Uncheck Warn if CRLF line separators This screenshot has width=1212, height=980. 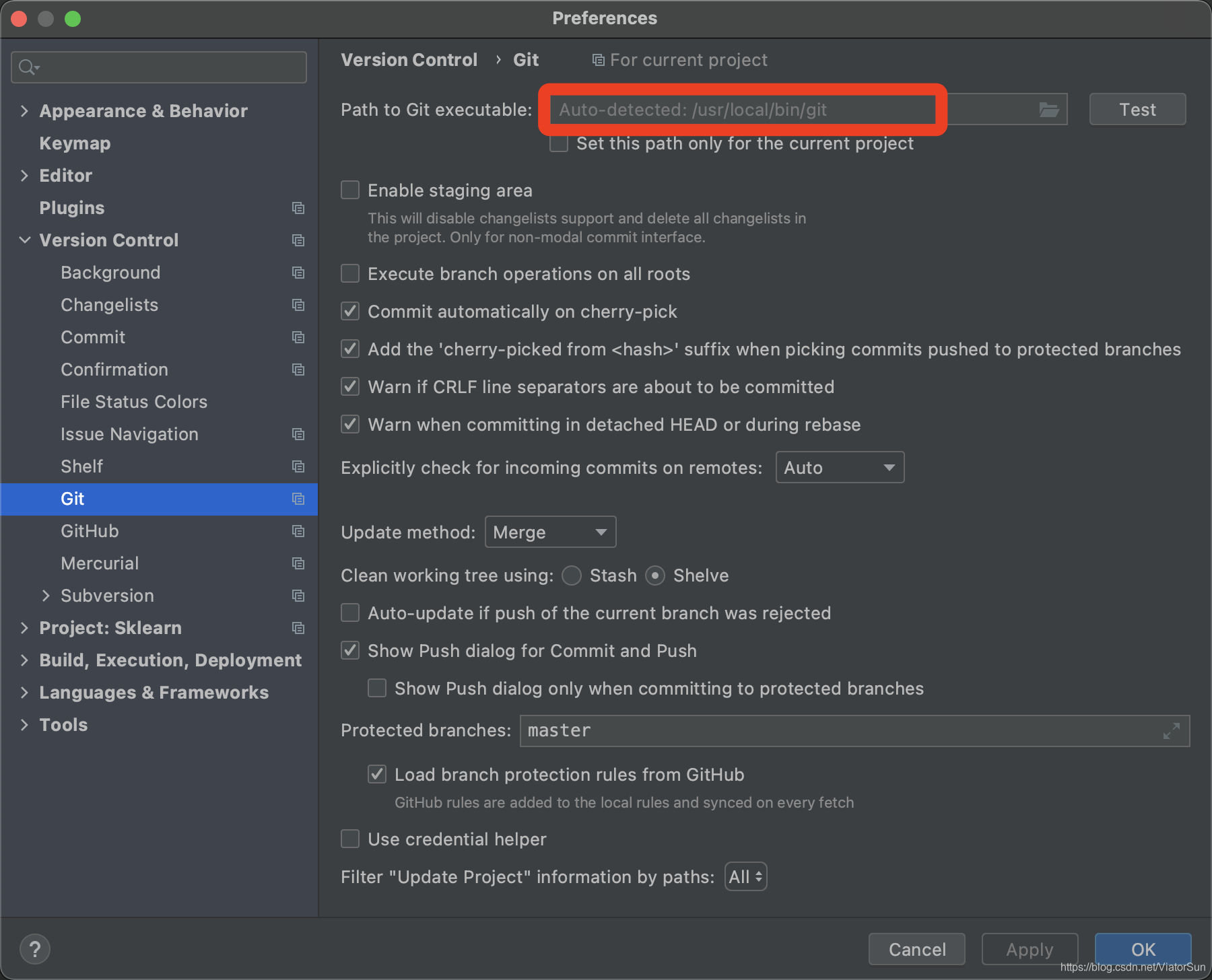pos(350,387)
